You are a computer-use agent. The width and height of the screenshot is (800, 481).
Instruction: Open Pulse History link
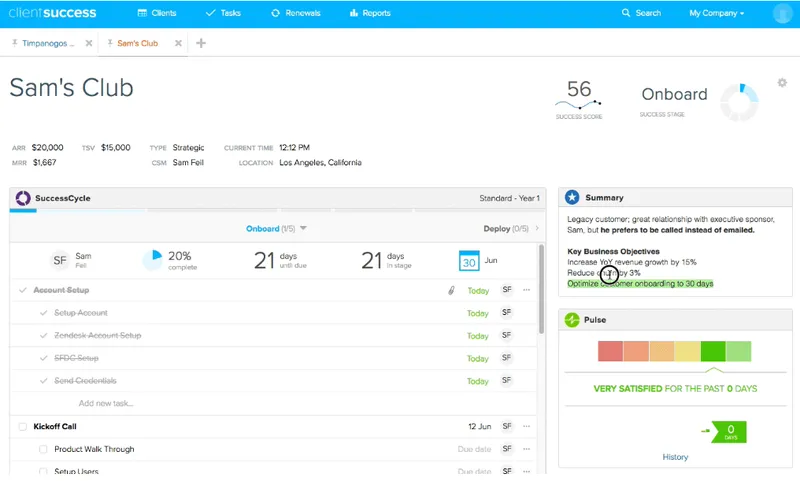coord(675,457)
